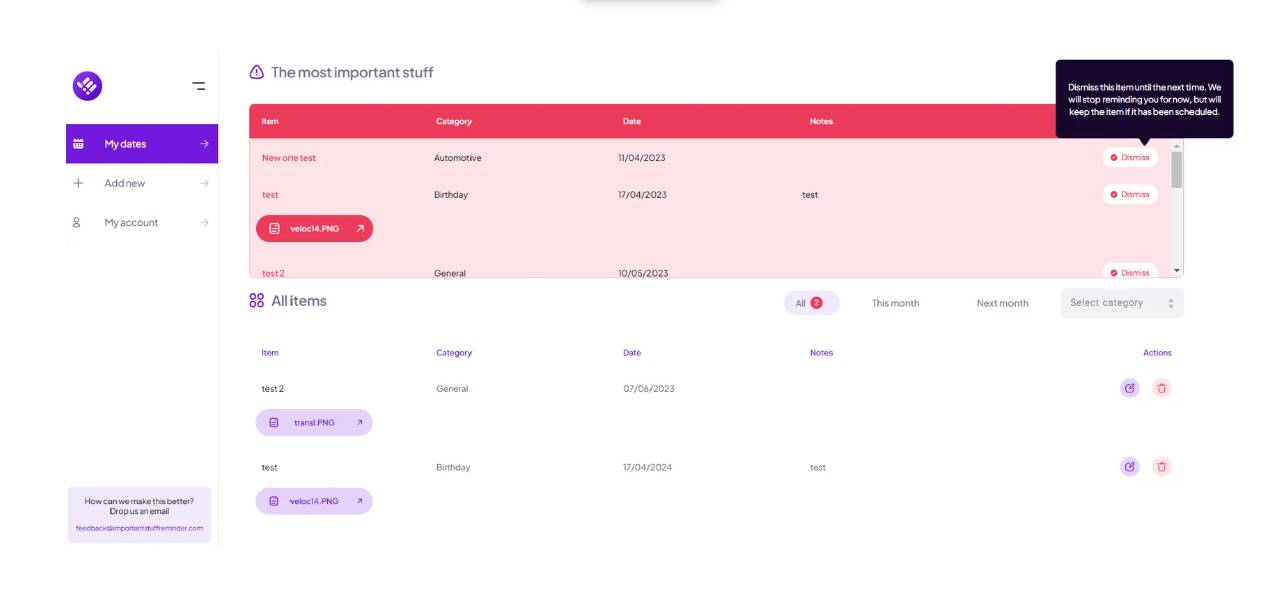The image size is (1266, 595).
Task: Click the feedback email address link
Action: coord(139,528)
